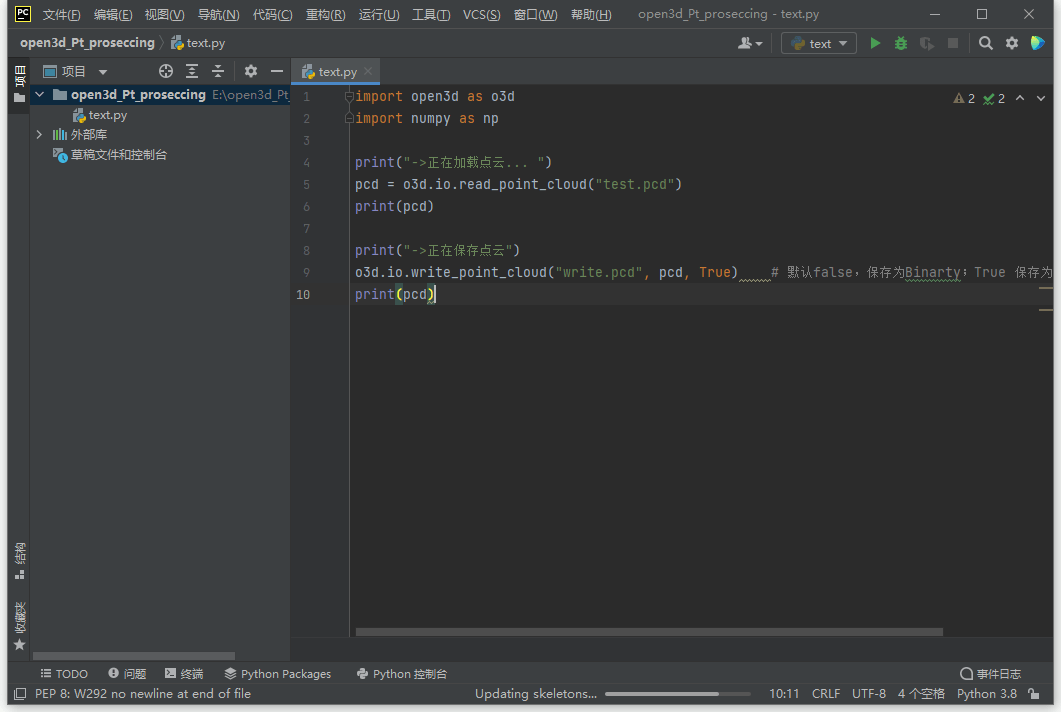Image resolution: width=1061 pixels, height=712 pixels.
Task: Open IDE settings gear in top toolbar
Action: click(x=1012, y=43)
